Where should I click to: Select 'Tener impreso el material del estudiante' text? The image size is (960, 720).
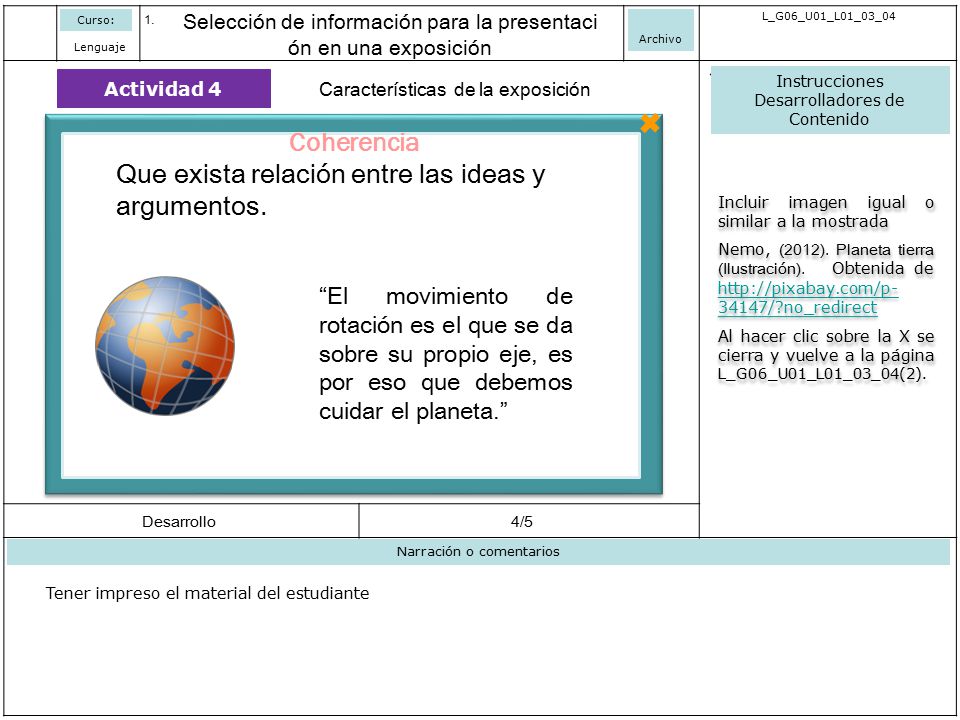[x=207, y=593]
